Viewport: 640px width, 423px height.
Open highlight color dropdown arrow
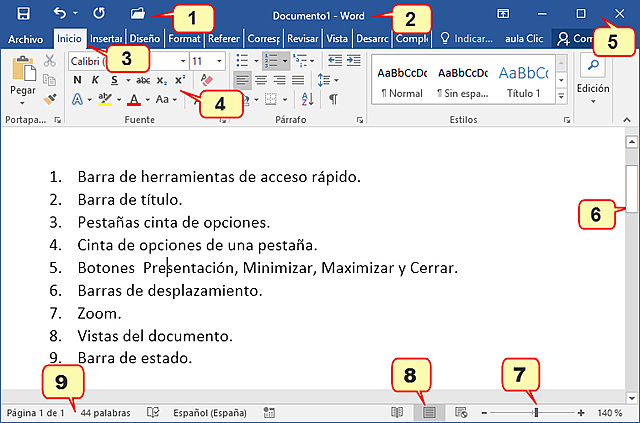click(119, 100)
